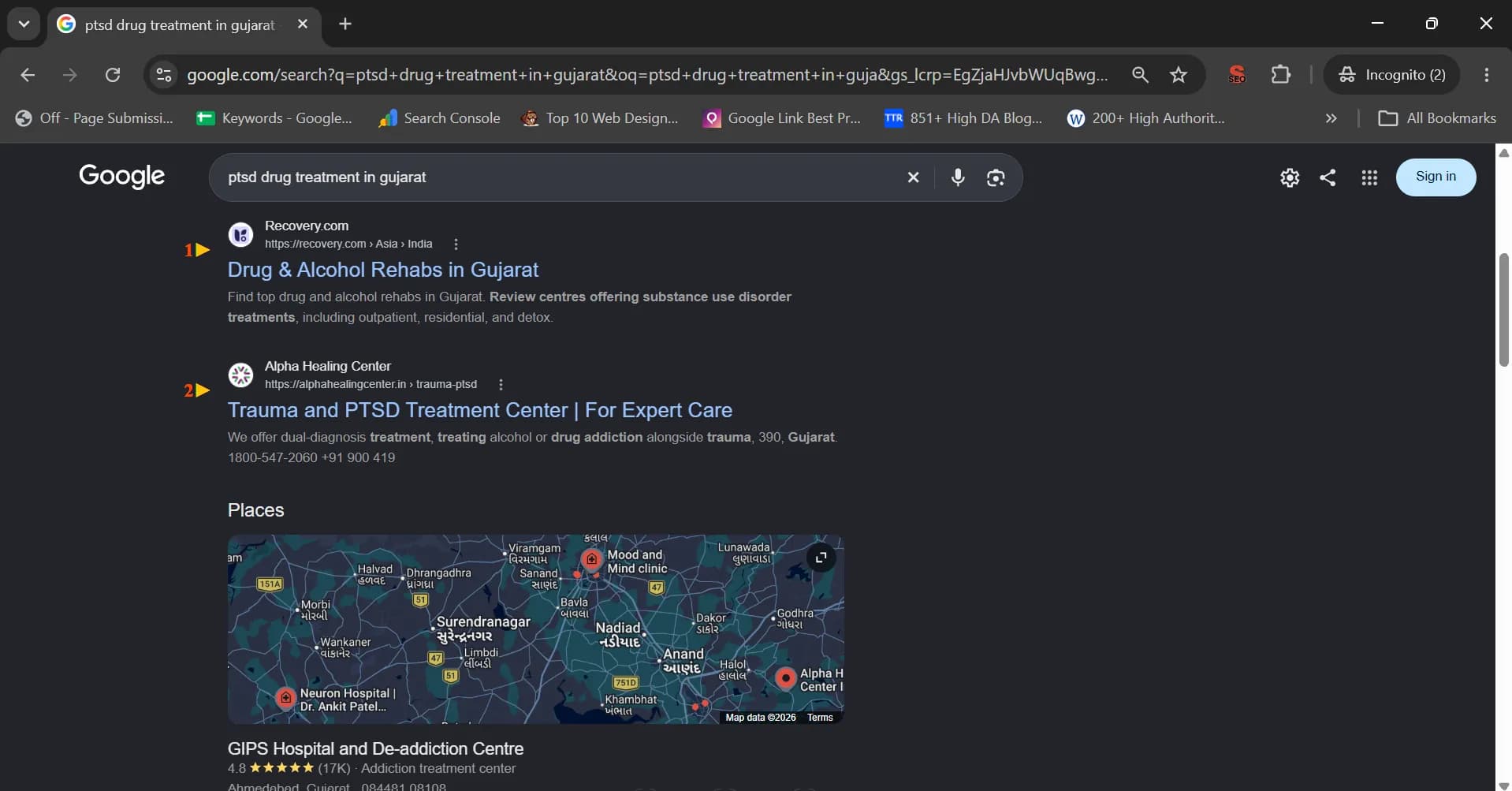The image size is (1512, 791).
Task: Click the Google logo
Action: (x=122, y=176)
